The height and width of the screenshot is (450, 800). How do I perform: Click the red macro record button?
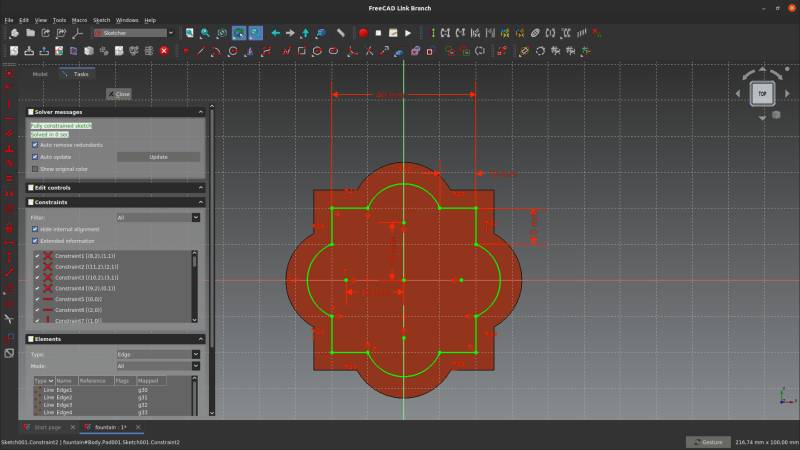(363, 33)
